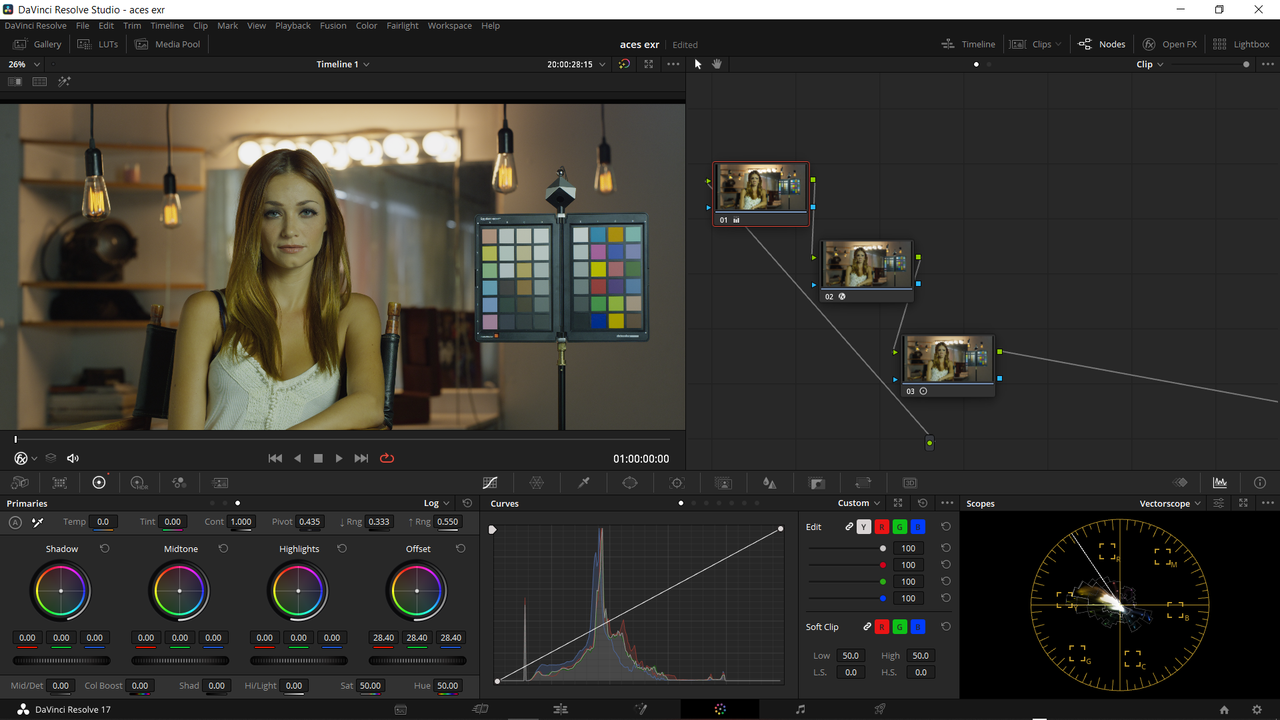
Task: Open the Playback menu
Action: tap(293, 26)
